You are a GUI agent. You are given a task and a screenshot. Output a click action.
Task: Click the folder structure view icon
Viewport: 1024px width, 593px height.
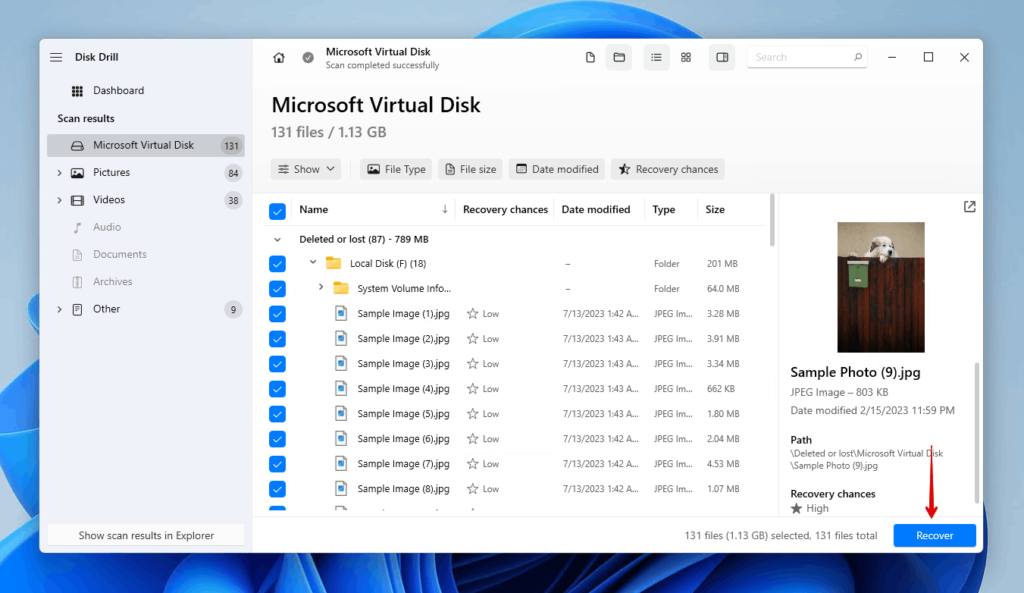pos(619,57)
